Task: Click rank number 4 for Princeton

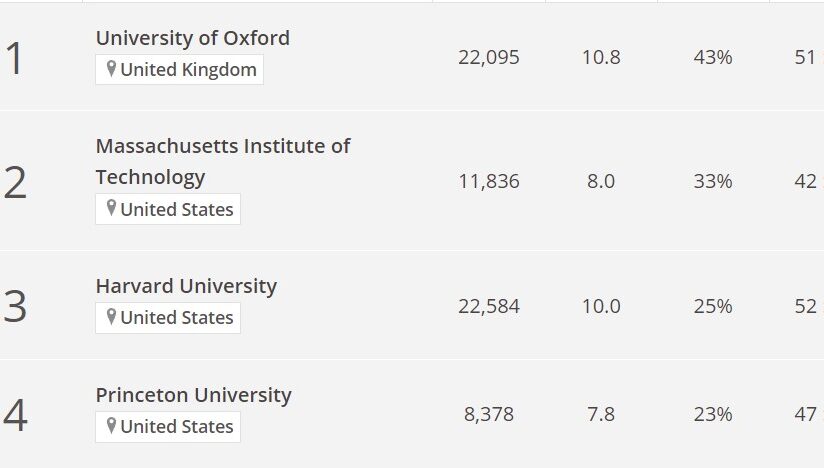Action: (x=15, y=415)
